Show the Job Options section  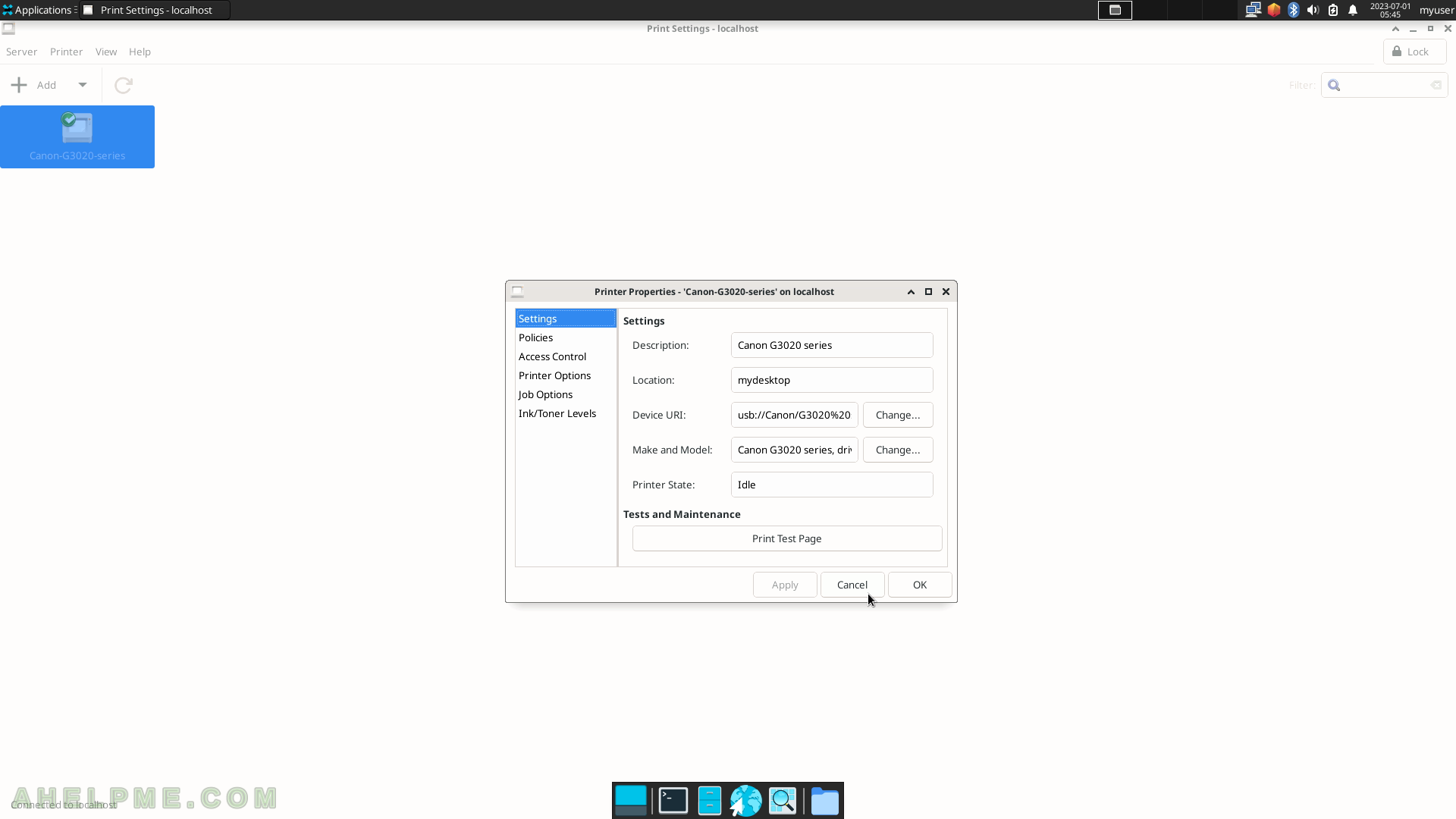(566, 394)
